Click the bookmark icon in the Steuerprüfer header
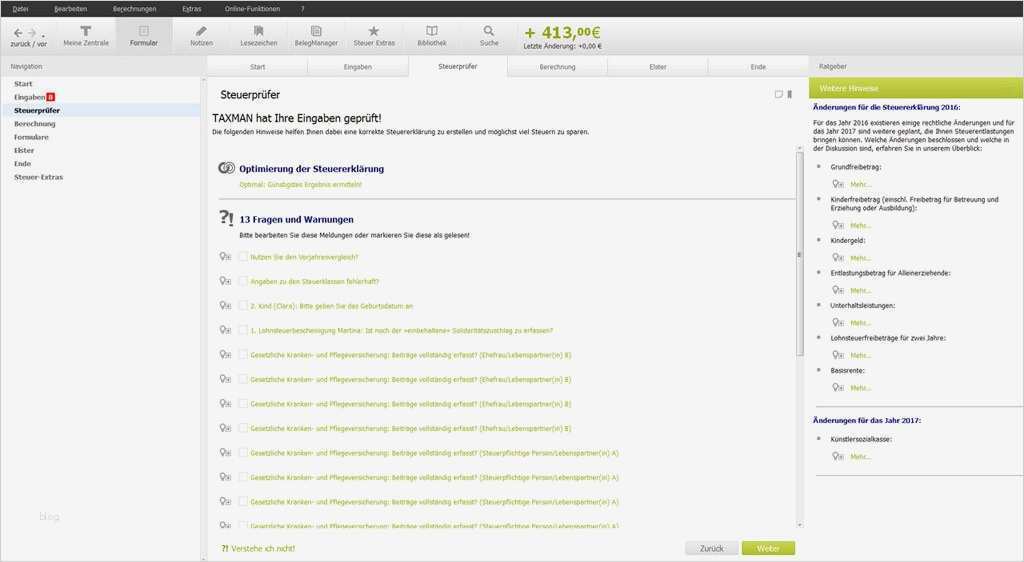Viewport: 1024px width, 562px height. (x=790, y=95)
